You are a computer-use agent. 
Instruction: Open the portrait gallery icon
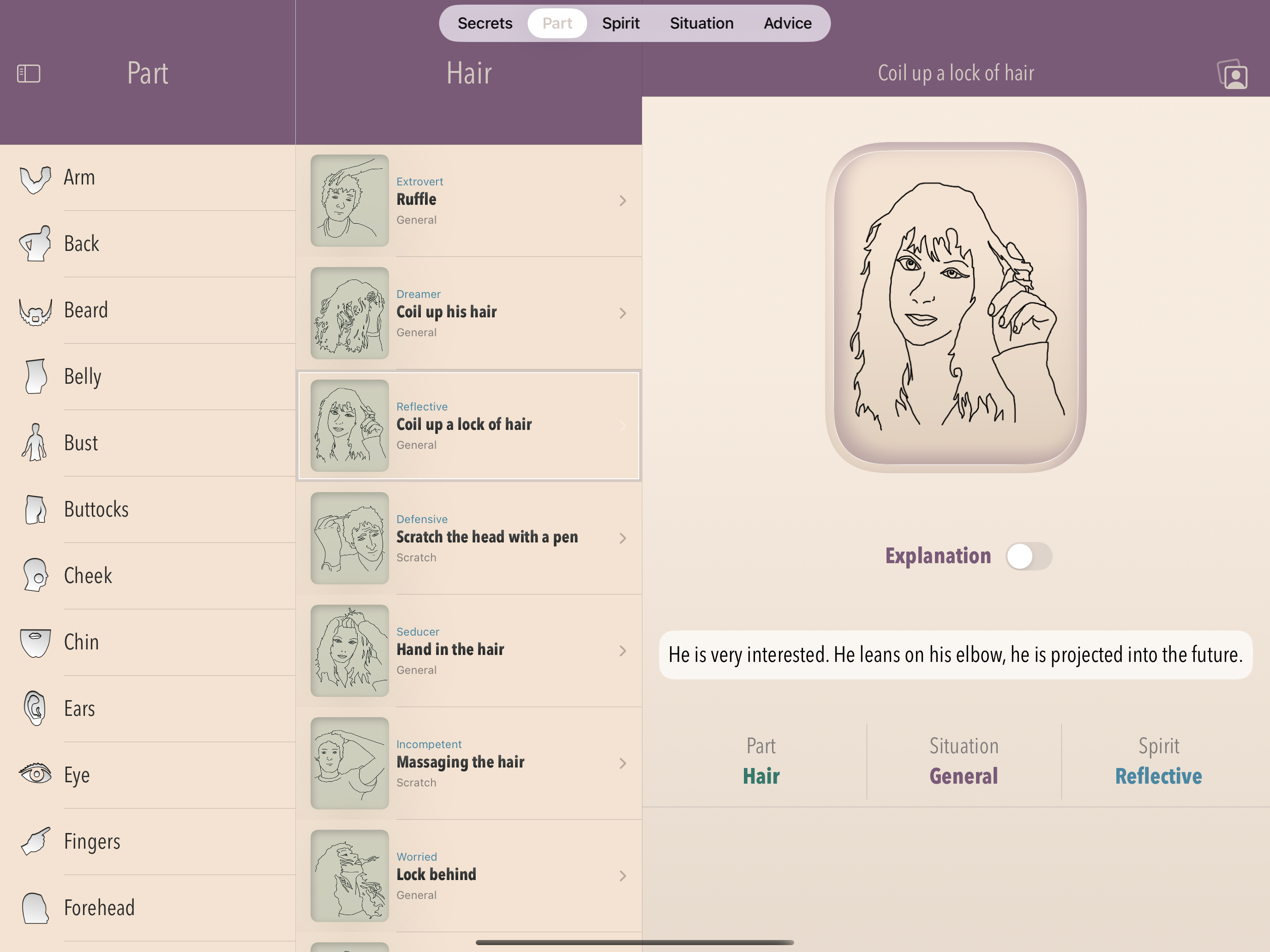(x=1233, y=74)
